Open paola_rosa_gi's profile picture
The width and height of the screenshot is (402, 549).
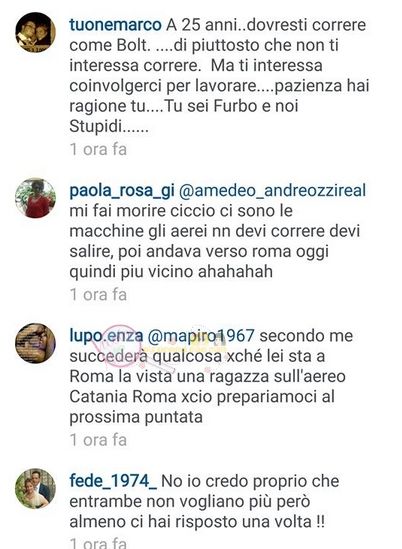pos(35,198)
